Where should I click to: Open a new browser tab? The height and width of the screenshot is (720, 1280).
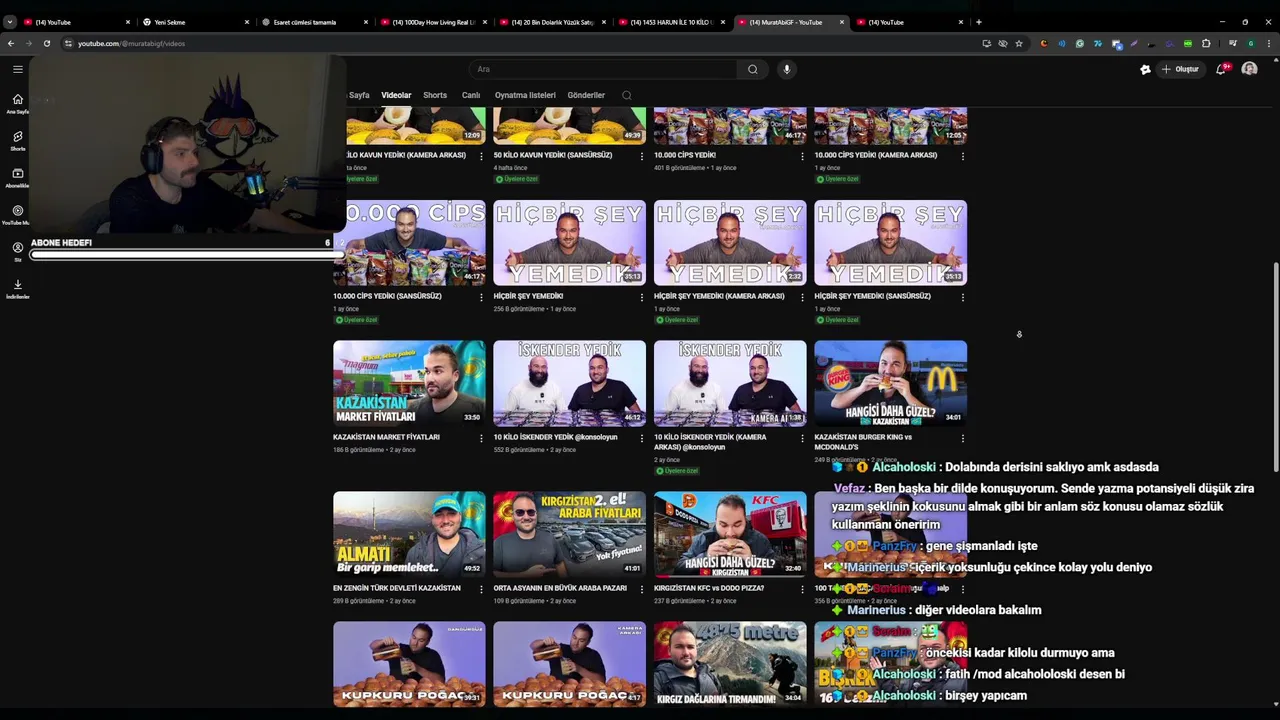pyautogui.click(x=979, y=22)
